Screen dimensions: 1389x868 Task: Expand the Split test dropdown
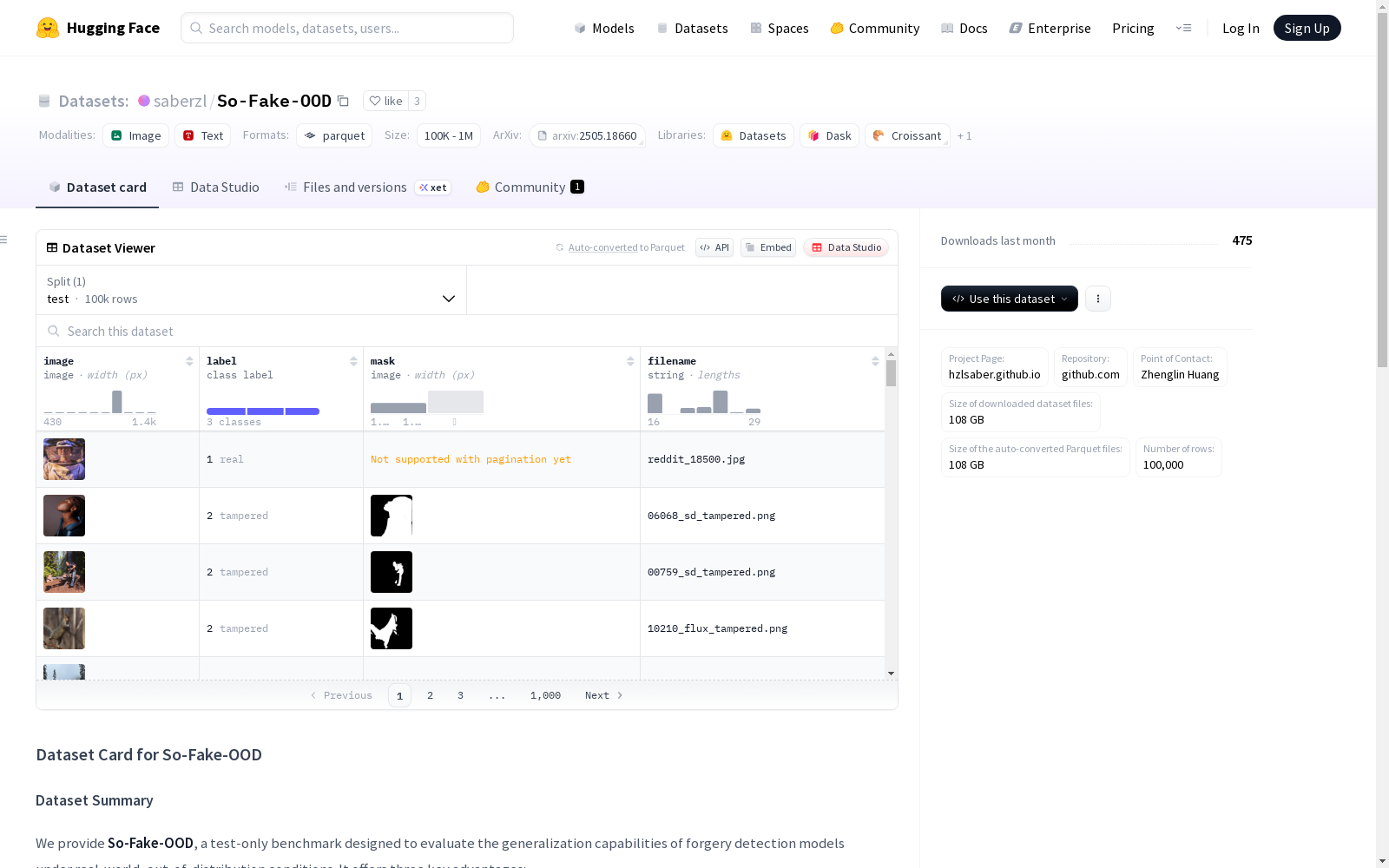[x=252, y=290]
